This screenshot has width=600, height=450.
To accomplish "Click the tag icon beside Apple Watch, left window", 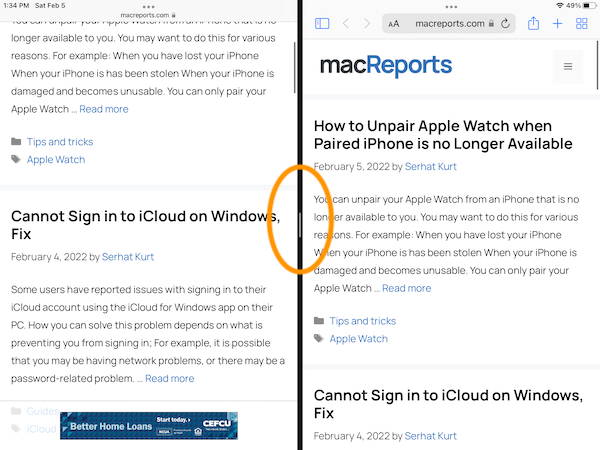I will tap(16, 159).
